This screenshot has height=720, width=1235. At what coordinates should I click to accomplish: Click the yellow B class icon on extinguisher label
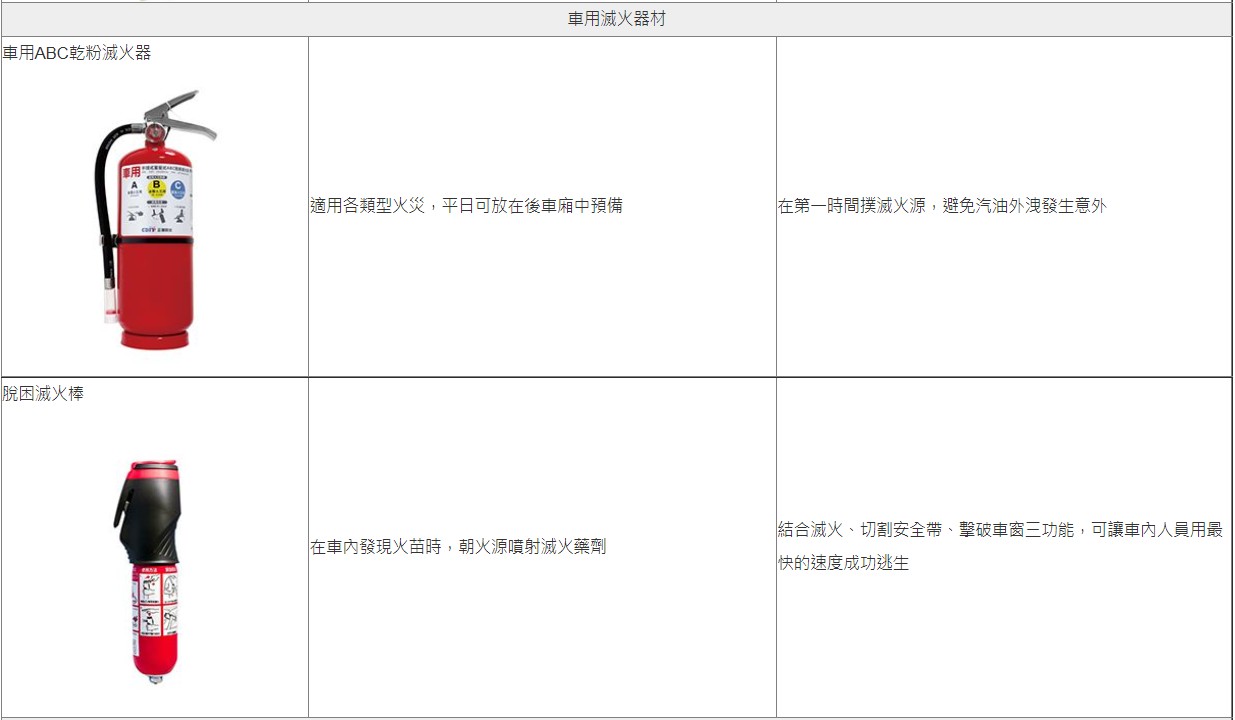[155, 187]
